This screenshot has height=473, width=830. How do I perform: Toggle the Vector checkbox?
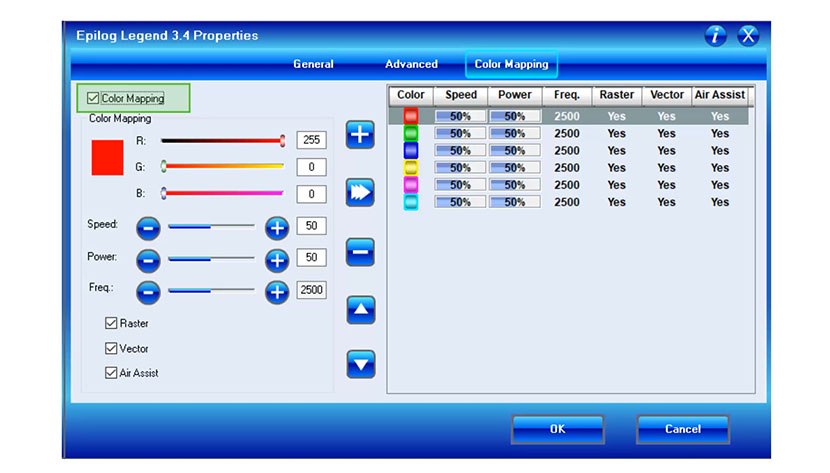(x=111, y=349)
